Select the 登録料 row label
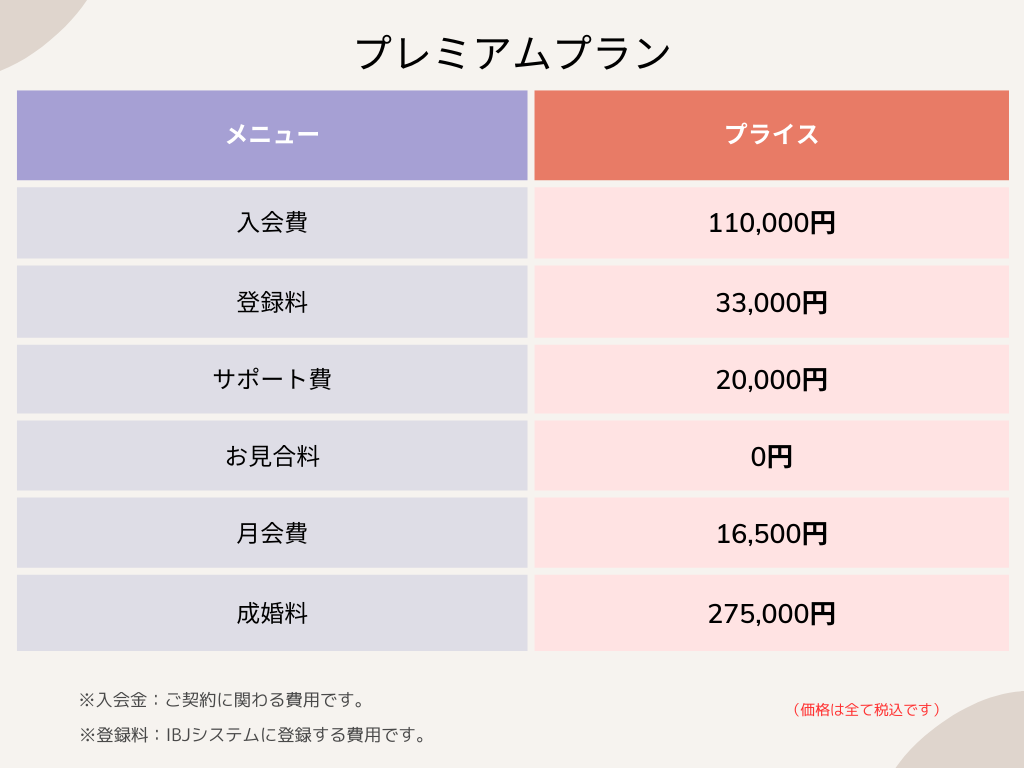The image size is (1024, 768). point(272,301)
